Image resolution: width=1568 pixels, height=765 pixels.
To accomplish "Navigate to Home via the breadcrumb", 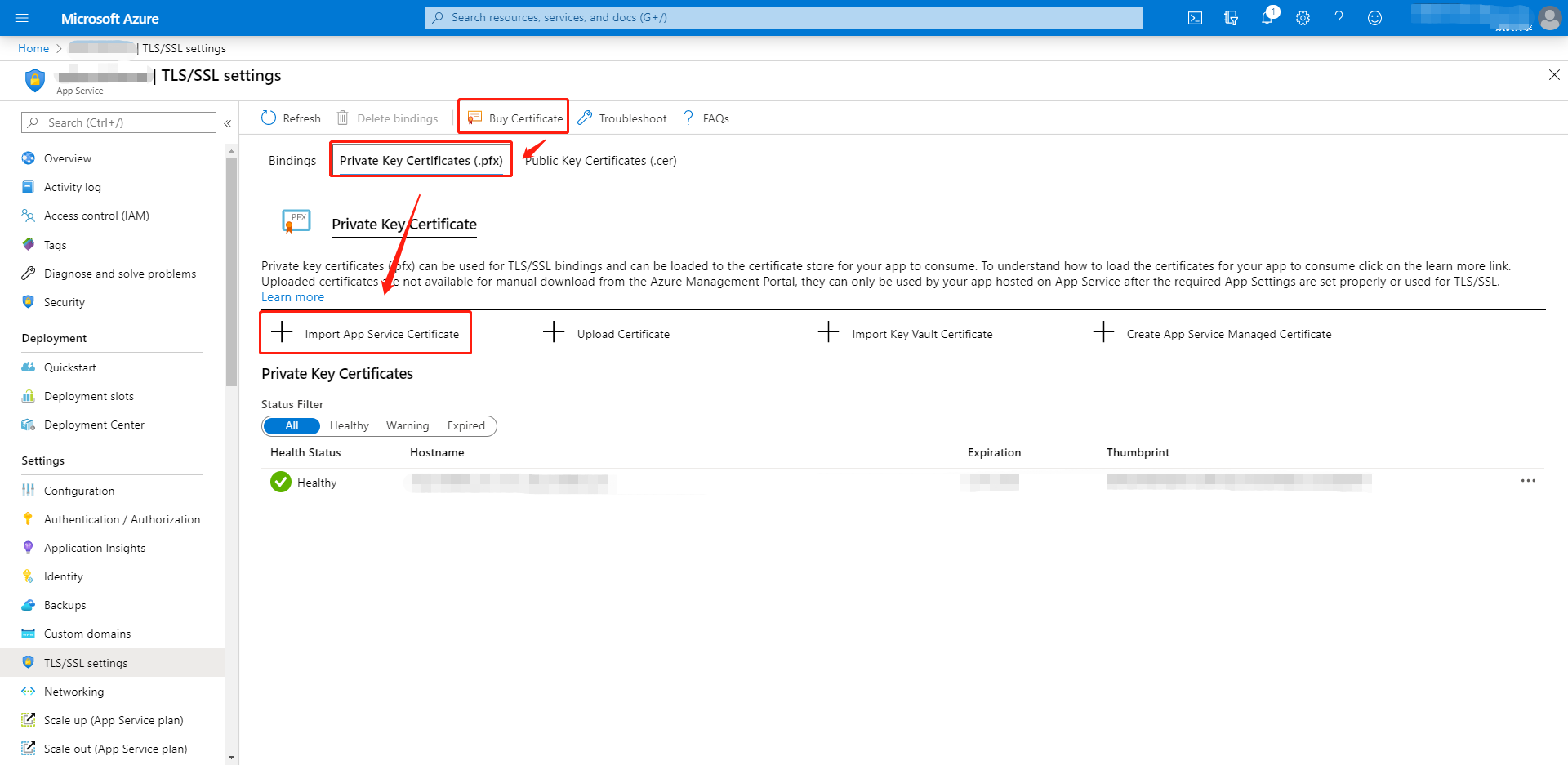I will click(33, 47).
